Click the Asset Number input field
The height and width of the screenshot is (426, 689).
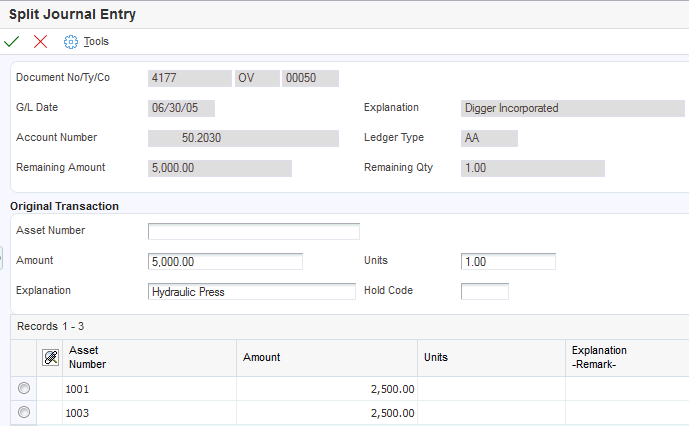coord(253,232)
